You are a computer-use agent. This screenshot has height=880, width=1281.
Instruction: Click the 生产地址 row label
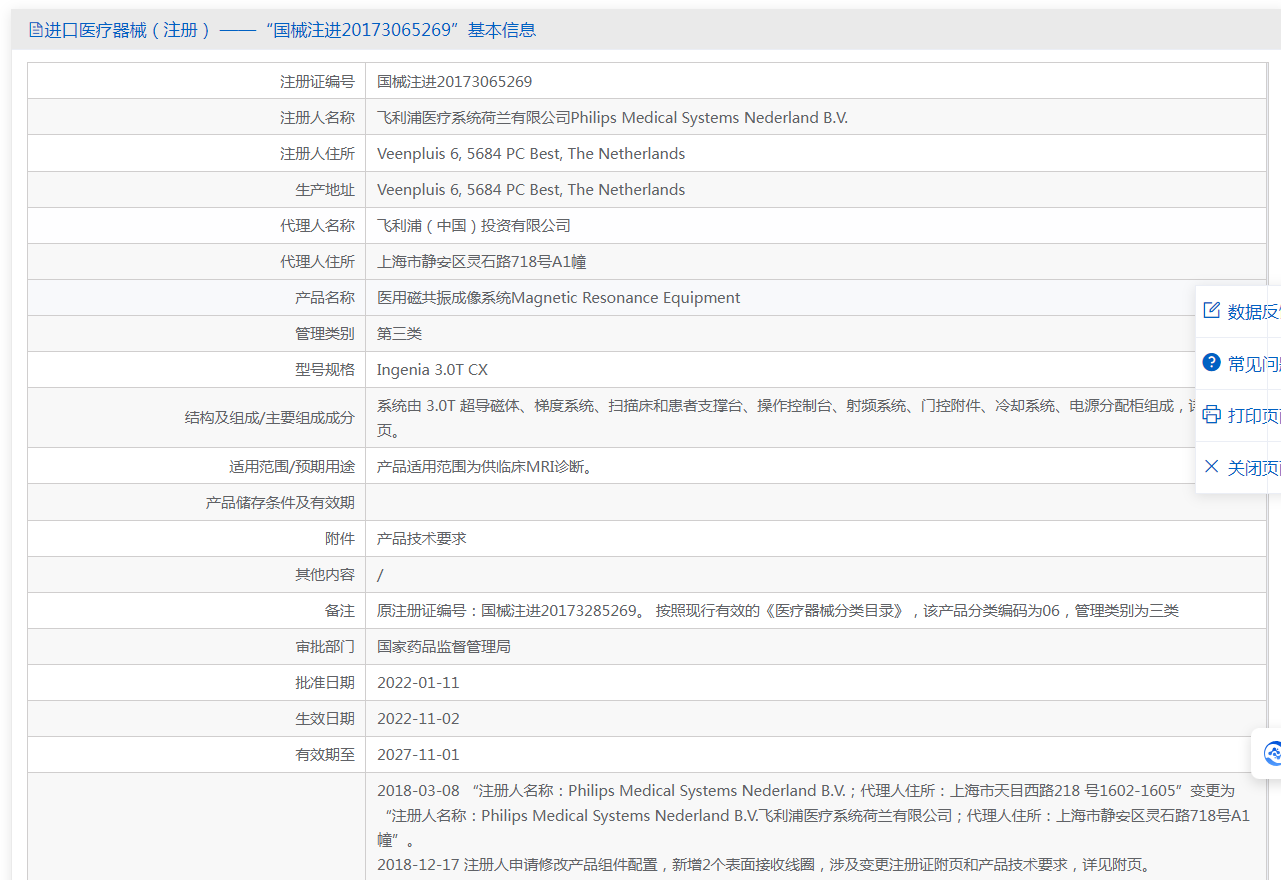pyautogui.click(x=324, y=189)
